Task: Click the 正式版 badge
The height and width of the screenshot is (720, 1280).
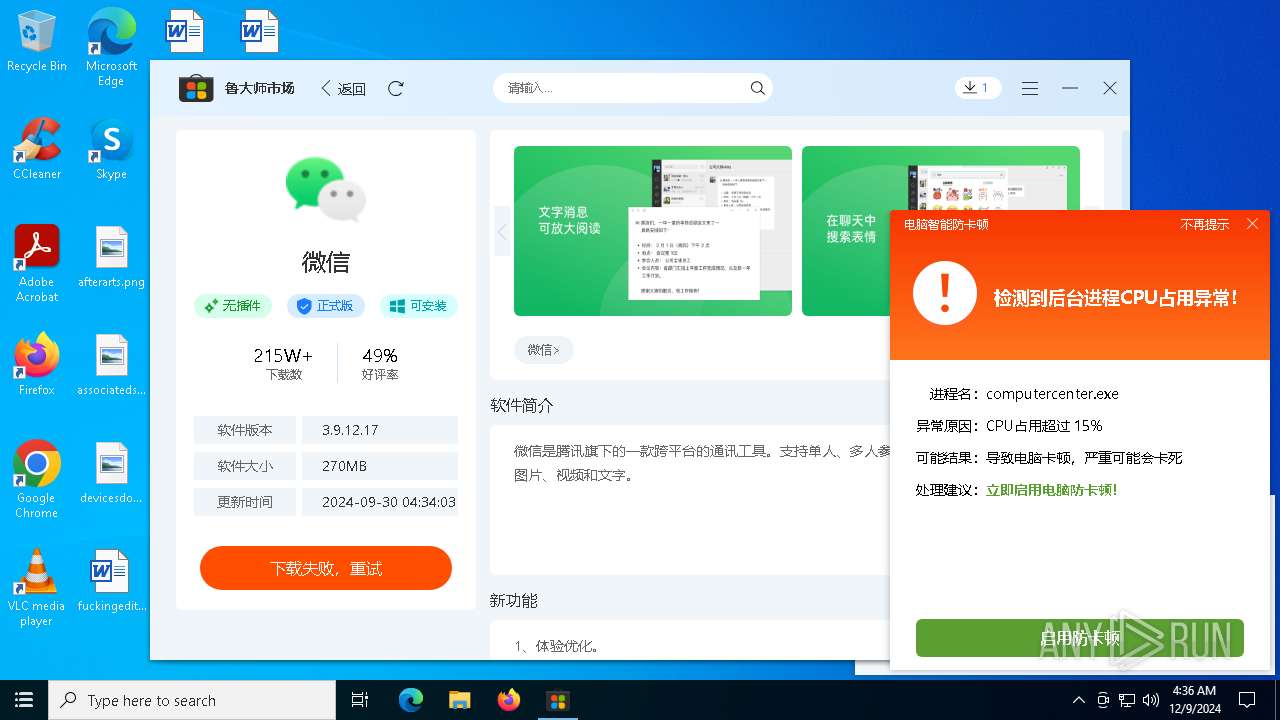Action: 326,306
